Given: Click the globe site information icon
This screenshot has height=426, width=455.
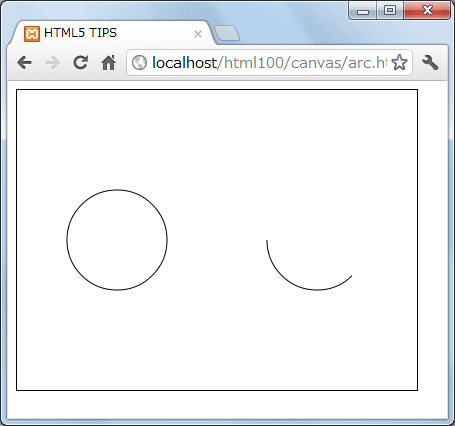Looking at the screenshot, I should [x=139, y=62].
